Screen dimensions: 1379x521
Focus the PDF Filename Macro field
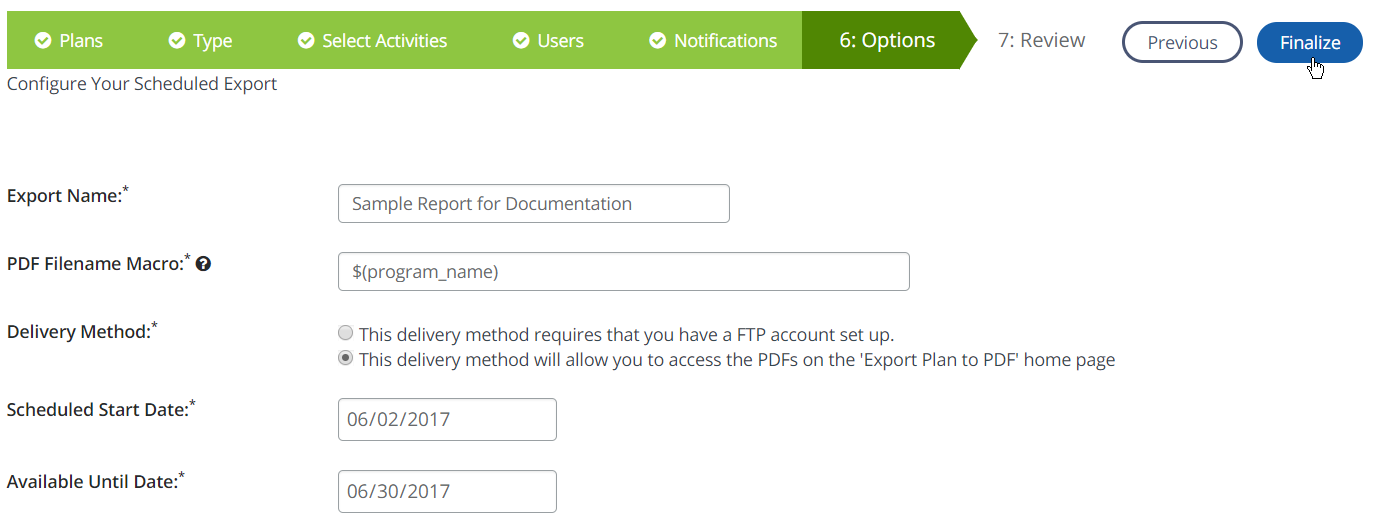(624, 272)
